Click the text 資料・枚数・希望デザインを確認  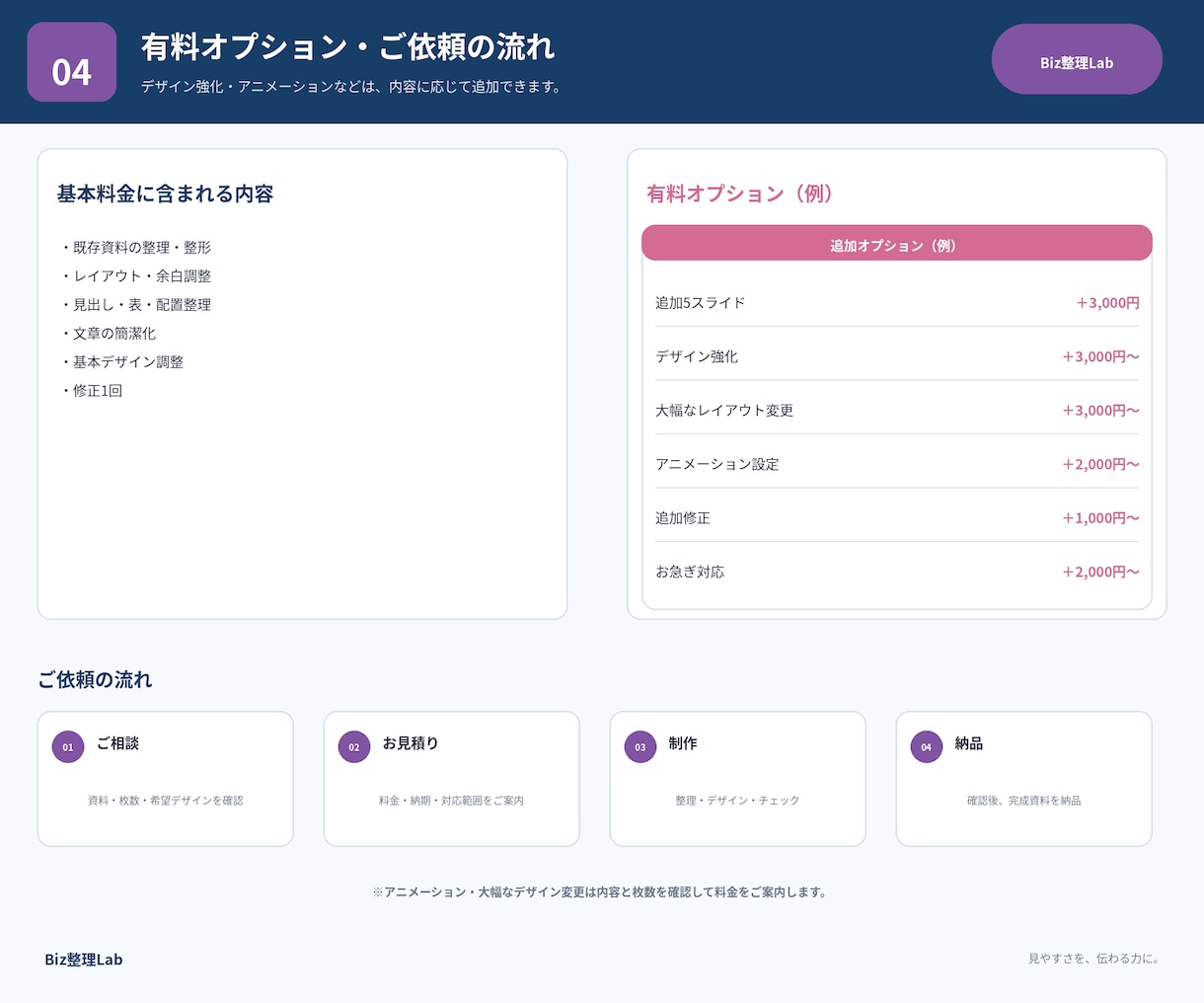[166, 801]
